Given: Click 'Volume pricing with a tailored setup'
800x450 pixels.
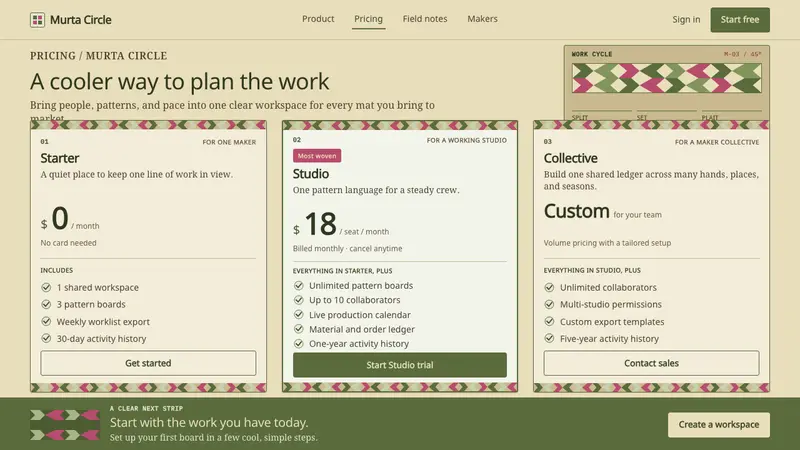Looking at the screenshot, I should click(x=607, y=243).
